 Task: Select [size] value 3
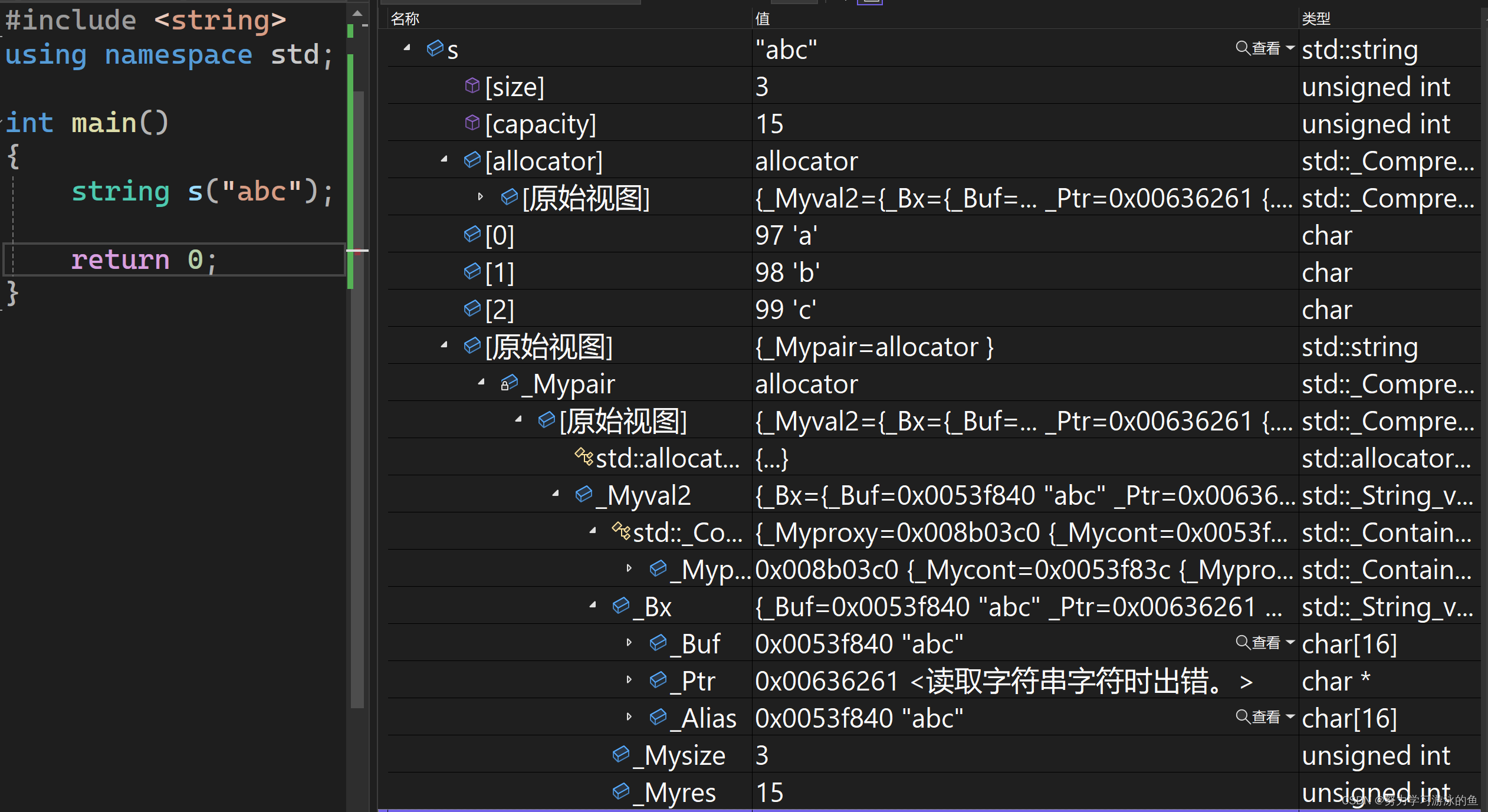(x=762, y=87)
